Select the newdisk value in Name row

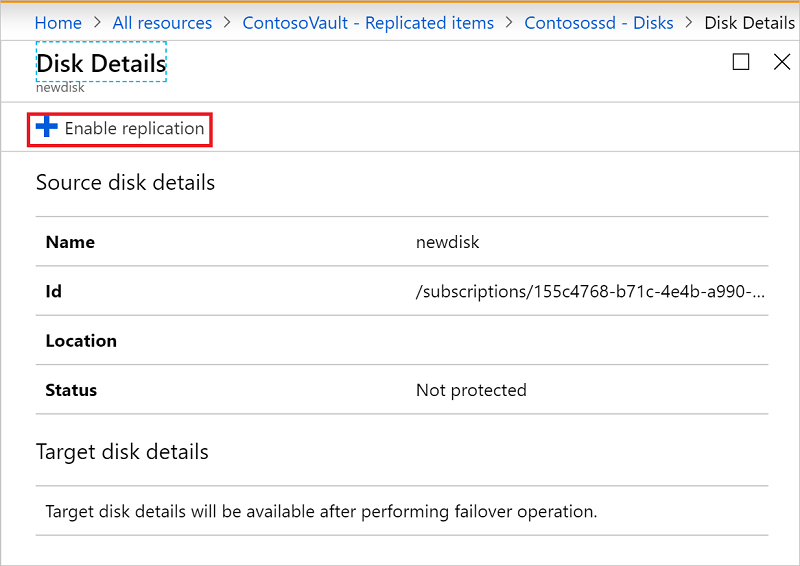448,242
